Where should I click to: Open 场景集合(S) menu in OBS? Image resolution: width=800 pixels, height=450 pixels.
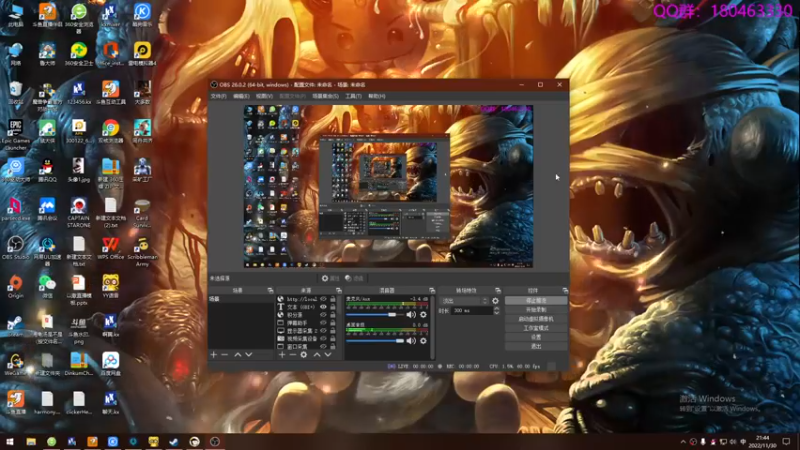[326, 96]
